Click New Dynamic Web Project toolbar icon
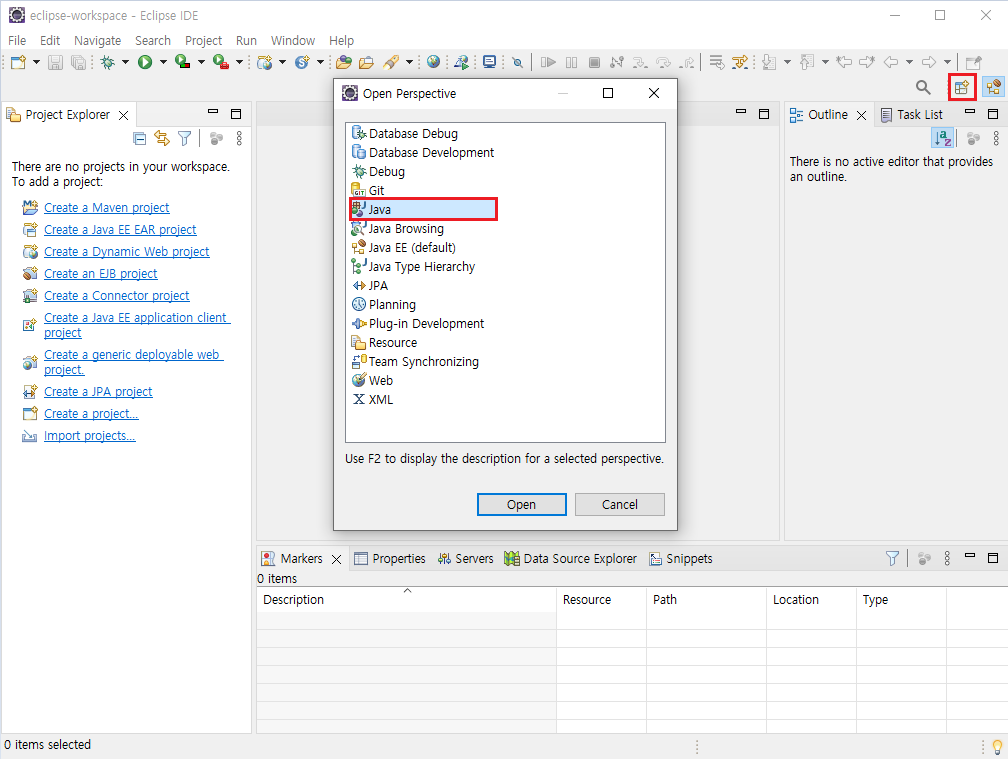 264,62
